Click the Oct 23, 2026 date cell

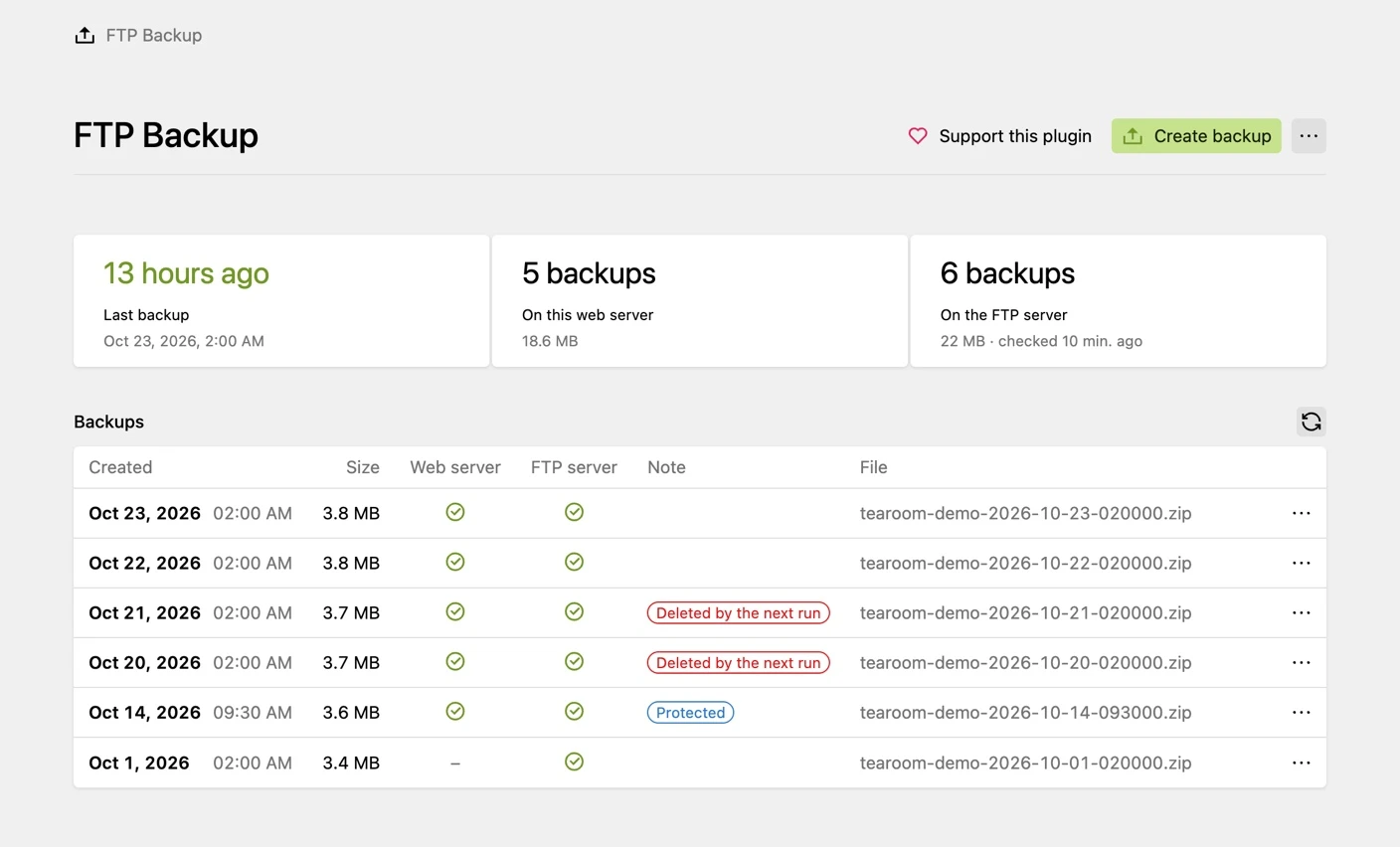(144, 513)
